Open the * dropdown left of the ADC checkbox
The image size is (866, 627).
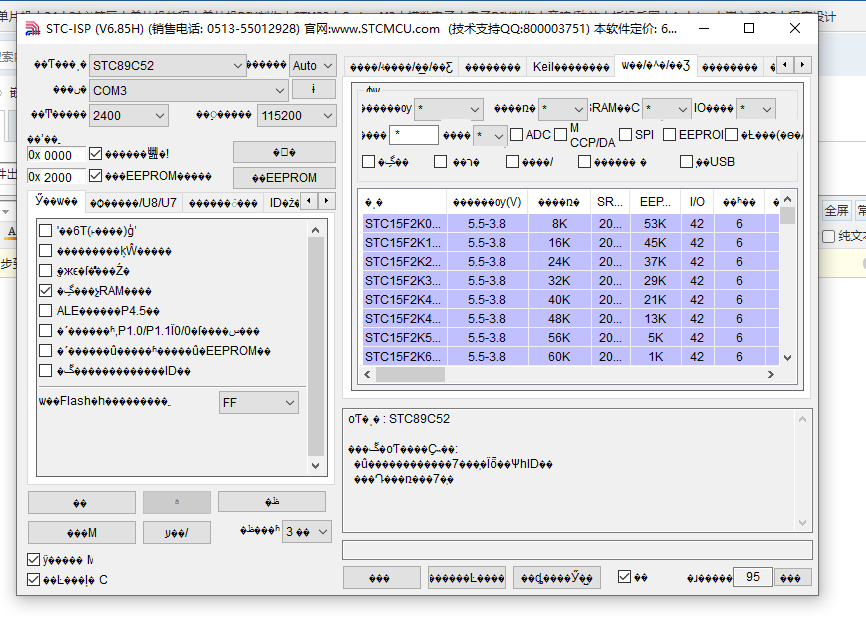[490, 135]
